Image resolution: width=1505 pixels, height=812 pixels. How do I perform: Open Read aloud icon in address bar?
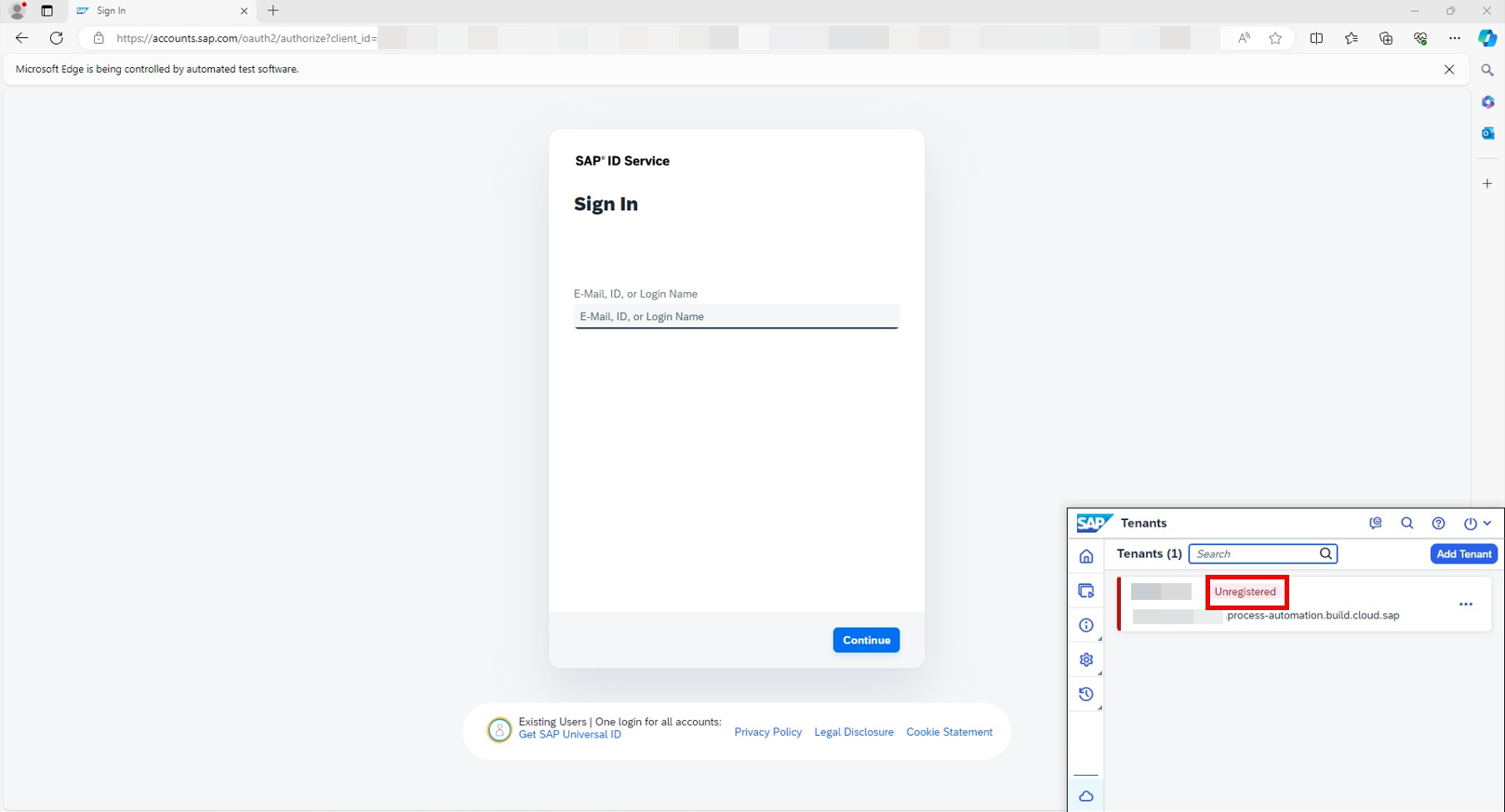[x=1244, y=38]
